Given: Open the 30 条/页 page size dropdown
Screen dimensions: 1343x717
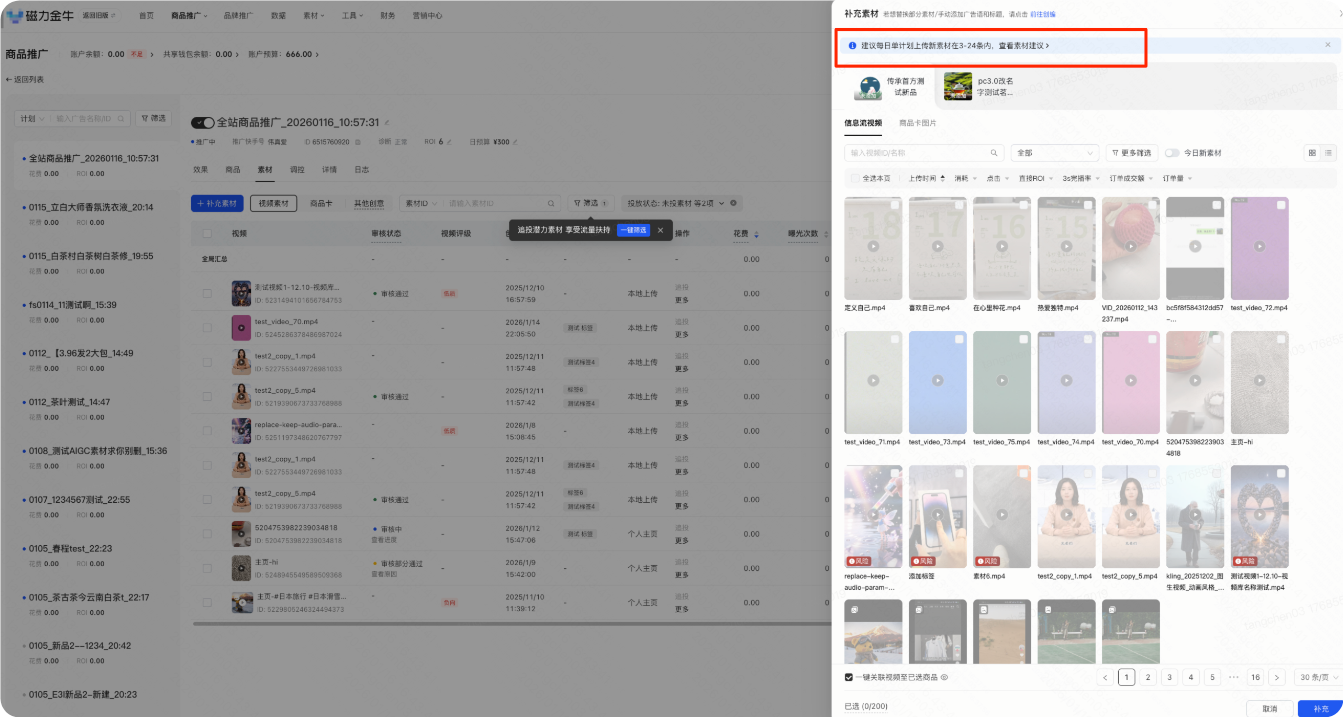Looking at the screenshot, I should coord(1315,677).
